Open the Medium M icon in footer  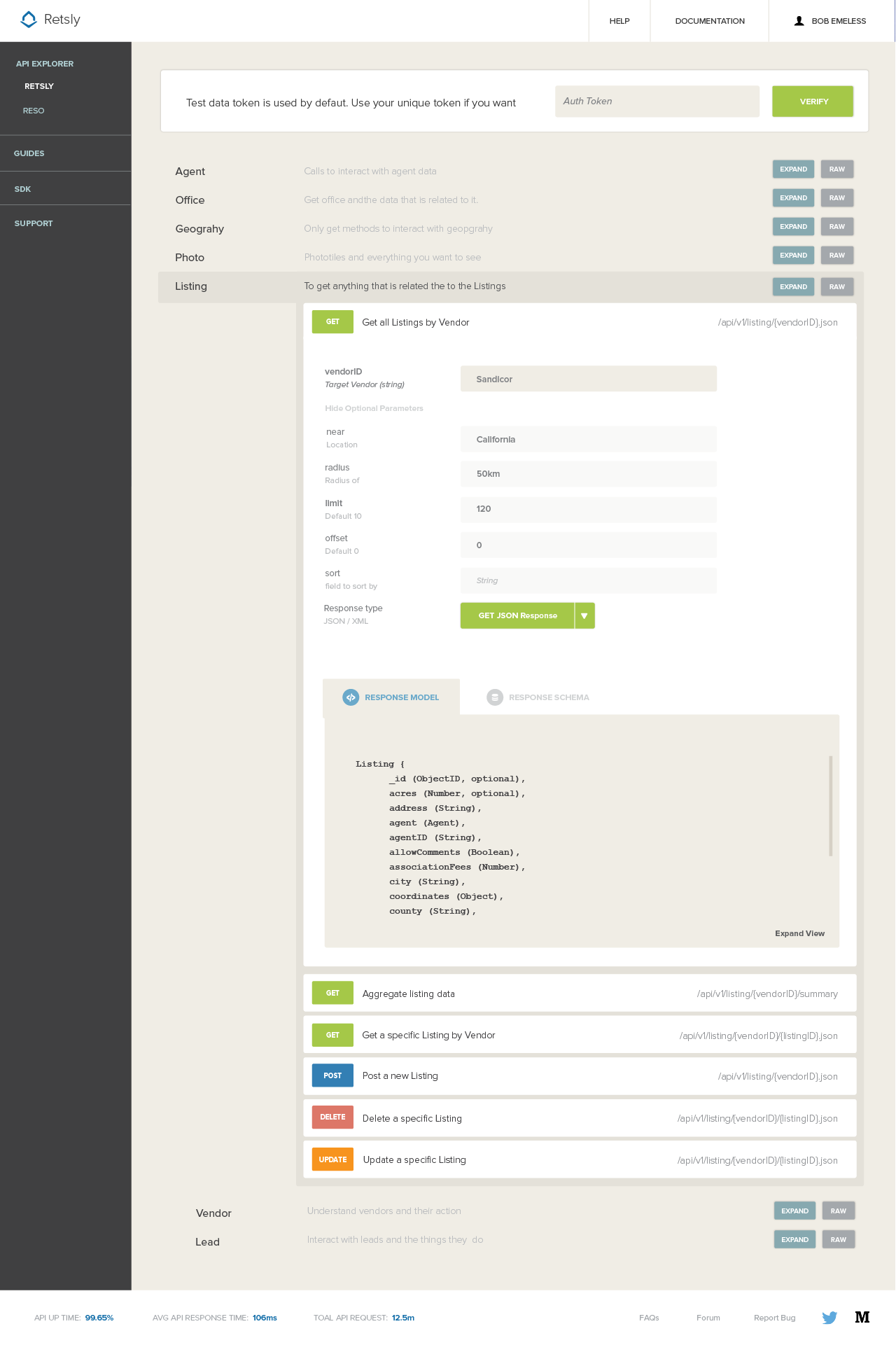[862, 1317]
